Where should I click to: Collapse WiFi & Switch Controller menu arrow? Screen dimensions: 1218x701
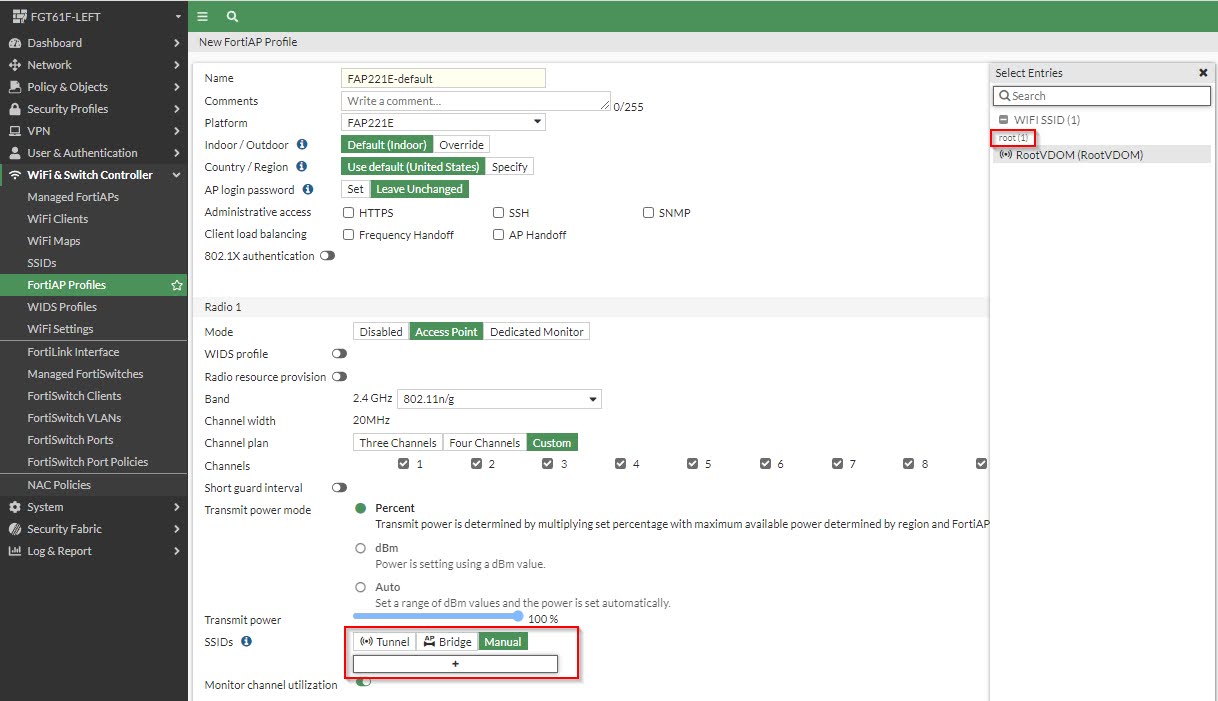(176, 175)
